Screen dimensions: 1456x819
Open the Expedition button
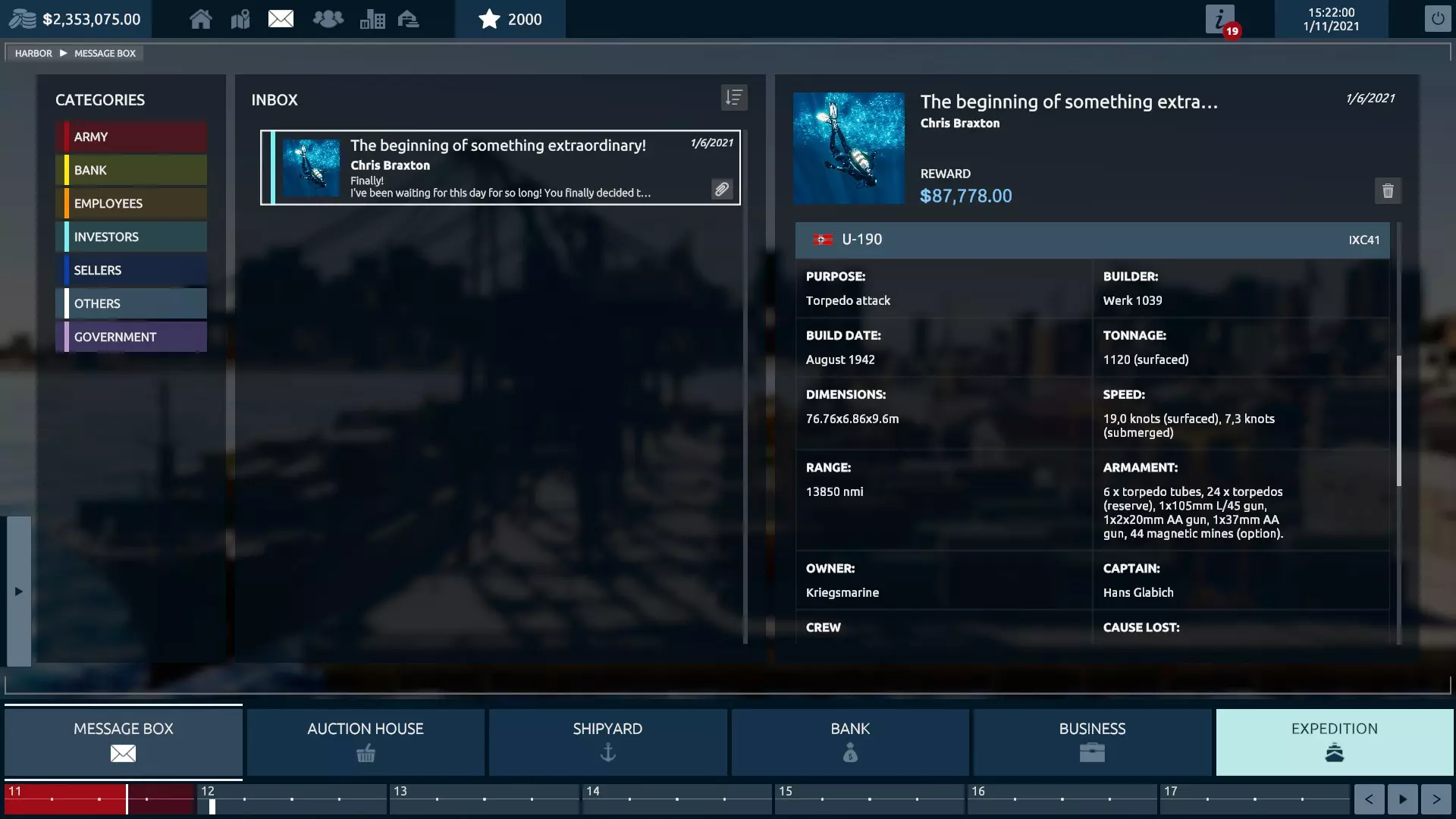coord(1334,741)
